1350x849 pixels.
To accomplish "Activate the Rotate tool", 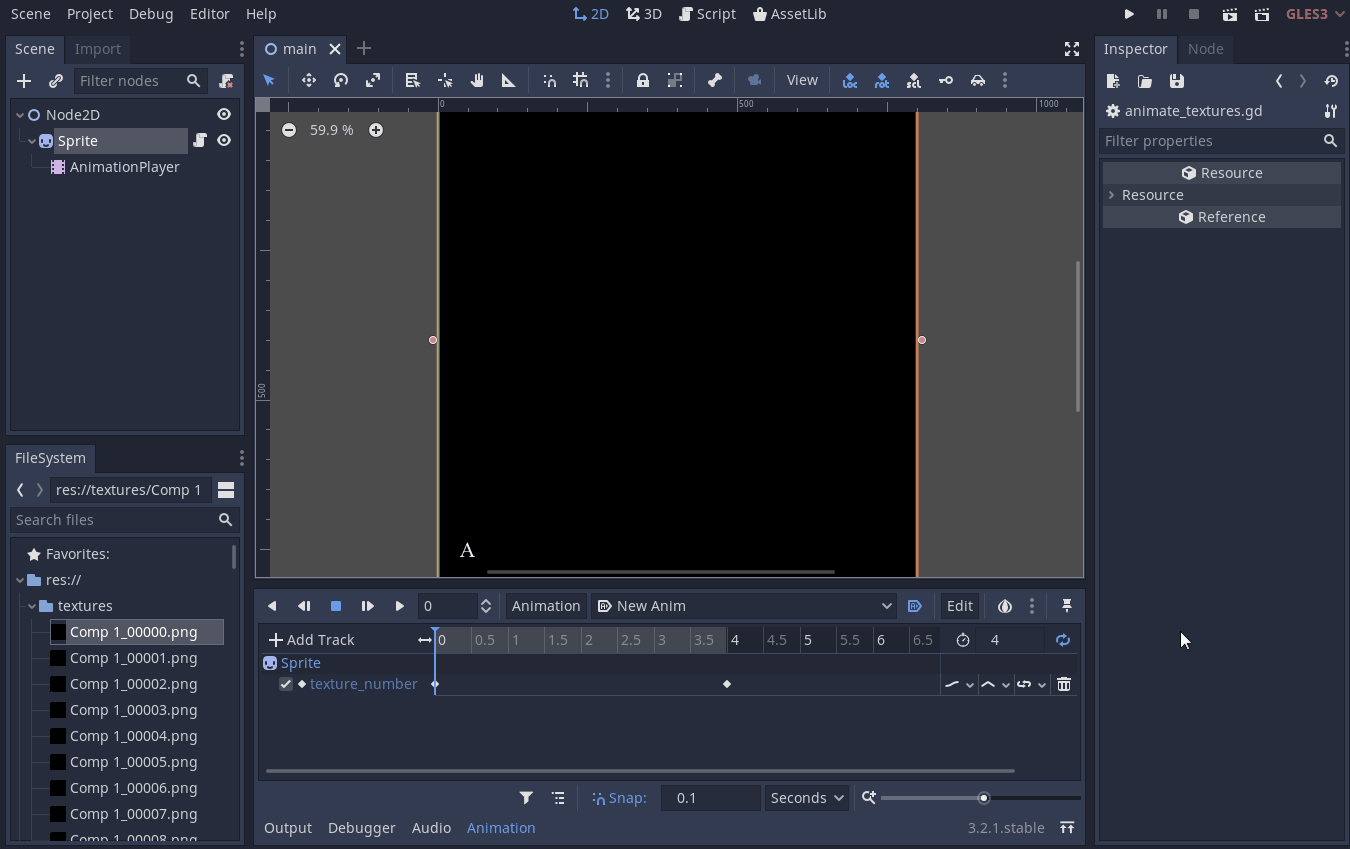I will [340, 80].
